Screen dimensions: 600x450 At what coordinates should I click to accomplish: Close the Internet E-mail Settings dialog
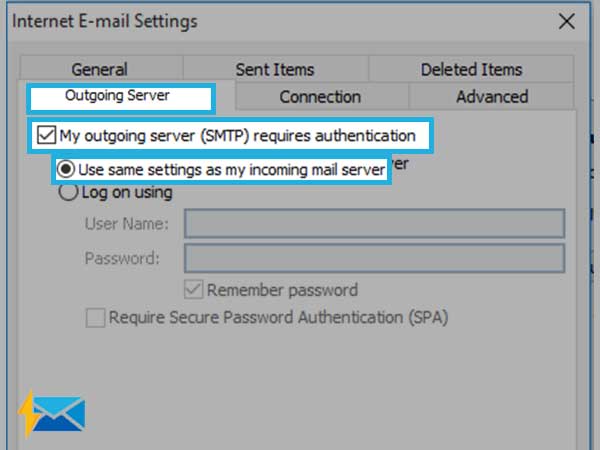tap(567, 21)
